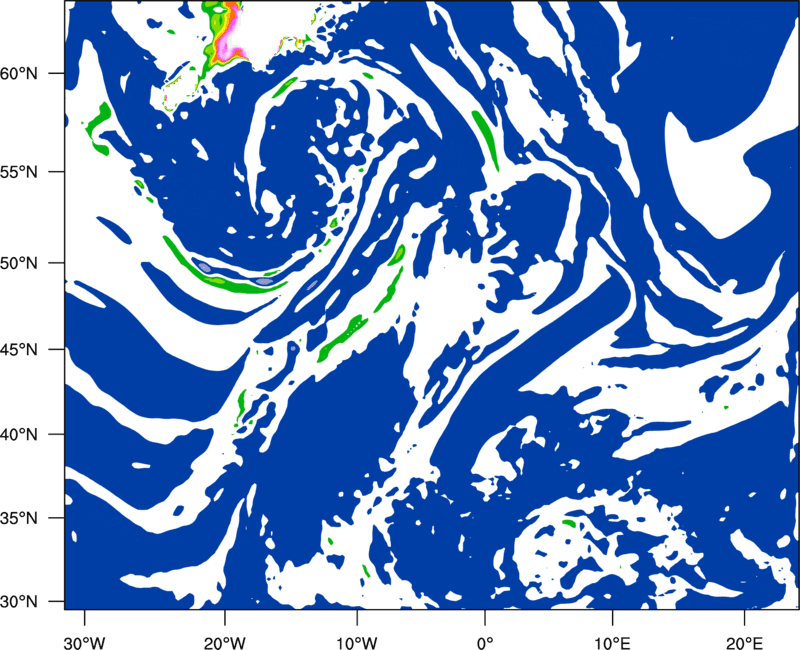This screenshot has width=800, height=650.
Task: Click the 30°W longitude label
Action: click(85, 643)
